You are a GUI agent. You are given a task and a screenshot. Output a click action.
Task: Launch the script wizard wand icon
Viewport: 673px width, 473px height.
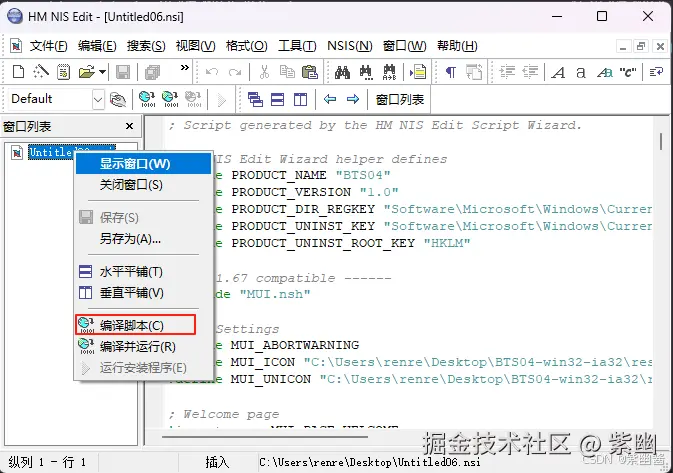pyautogui.click(x=41, y=72)
